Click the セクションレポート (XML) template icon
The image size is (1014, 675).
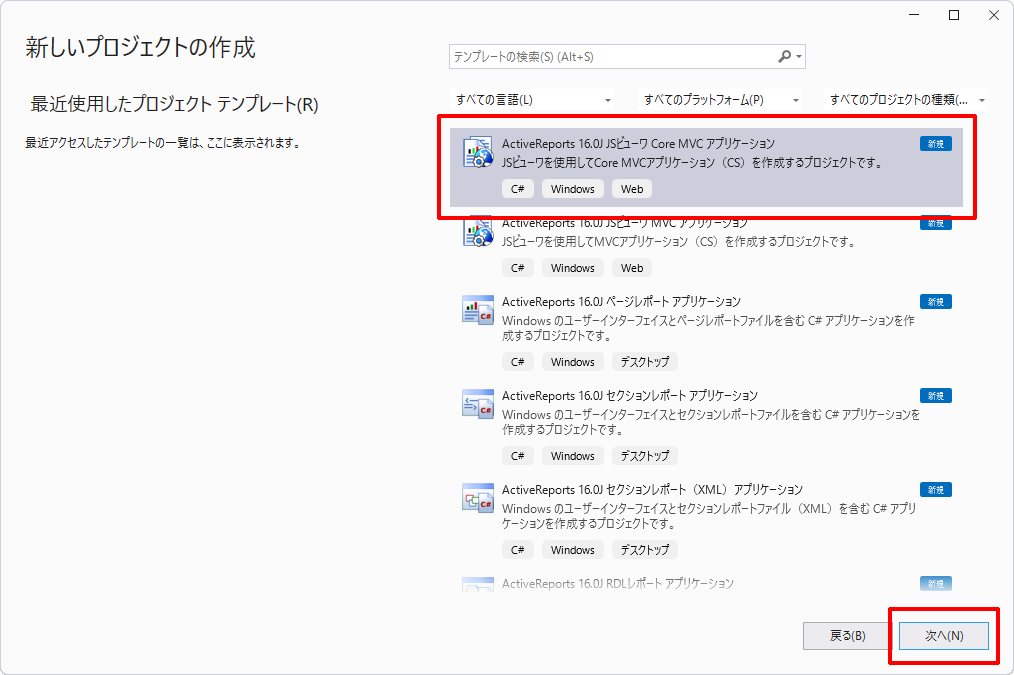pos(478,498)
